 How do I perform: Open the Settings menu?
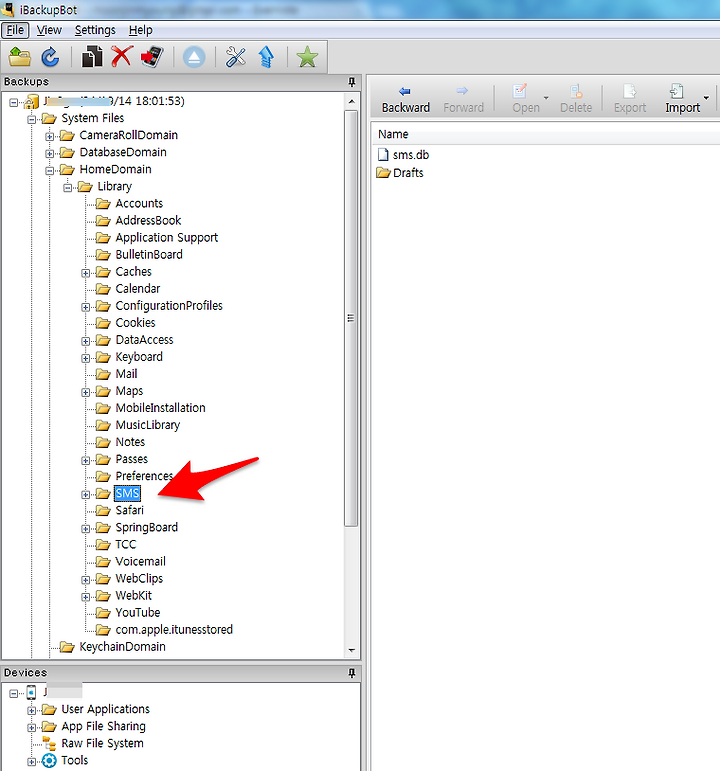coord(95,30)
